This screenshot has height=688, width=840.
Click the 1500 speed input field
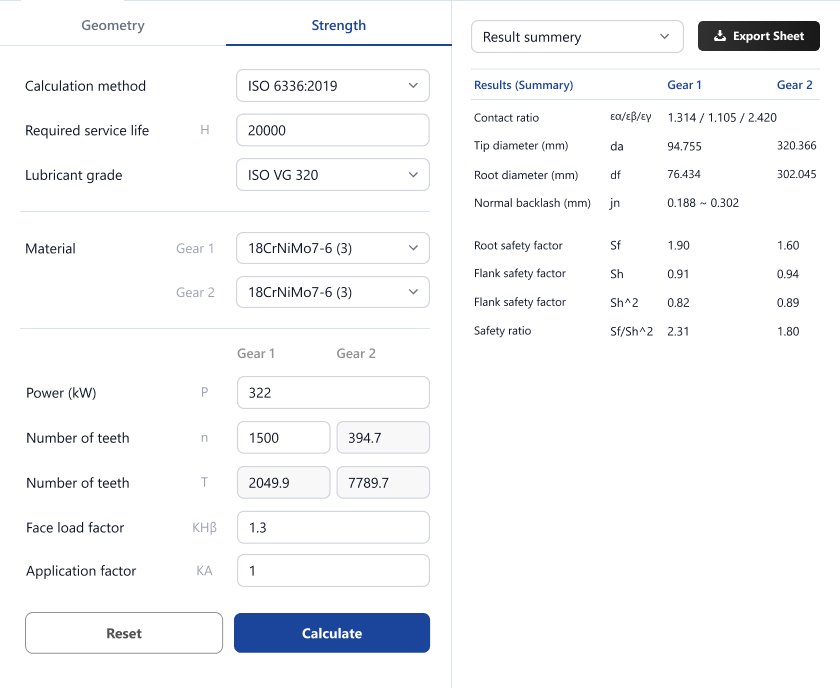283,438
